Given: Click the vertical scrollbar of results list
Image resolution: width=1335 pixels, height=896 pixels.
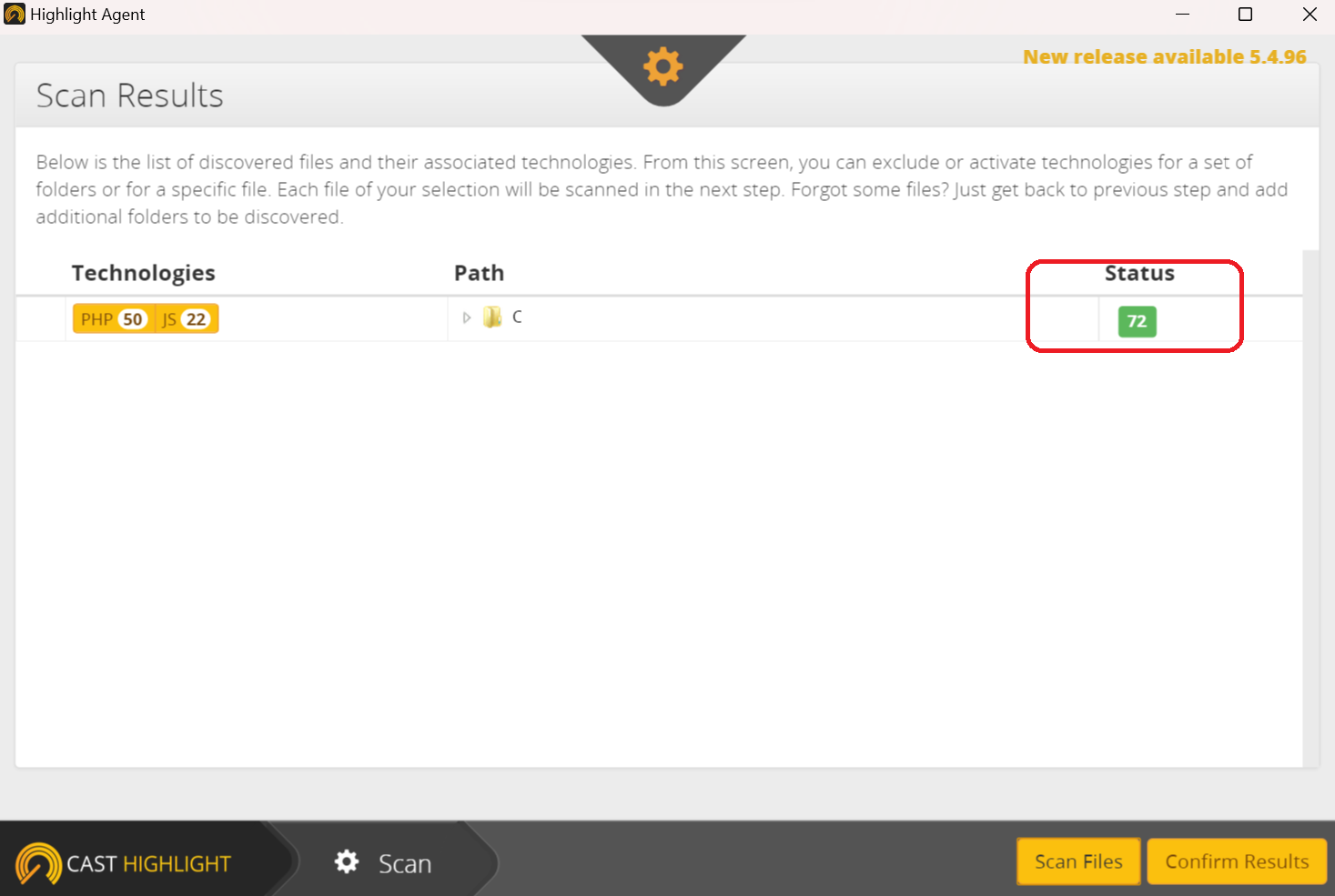Looking at the screenshot, I should (1310, 508).
